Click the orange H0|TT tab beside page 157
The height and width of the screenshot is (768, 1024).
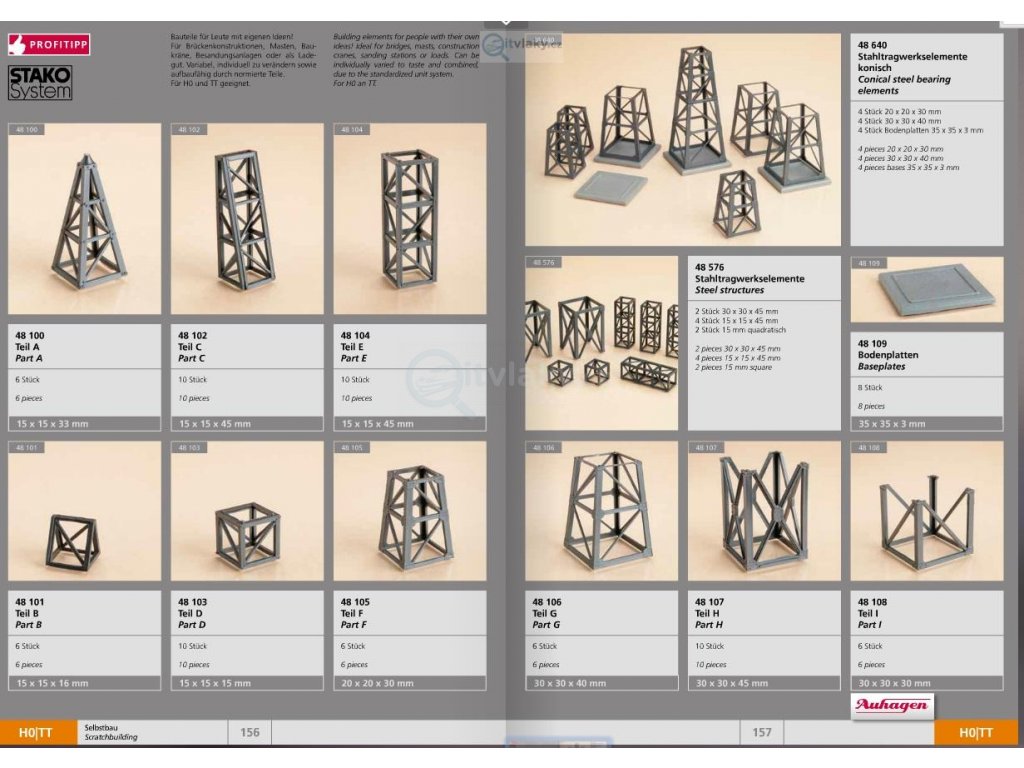976,732
